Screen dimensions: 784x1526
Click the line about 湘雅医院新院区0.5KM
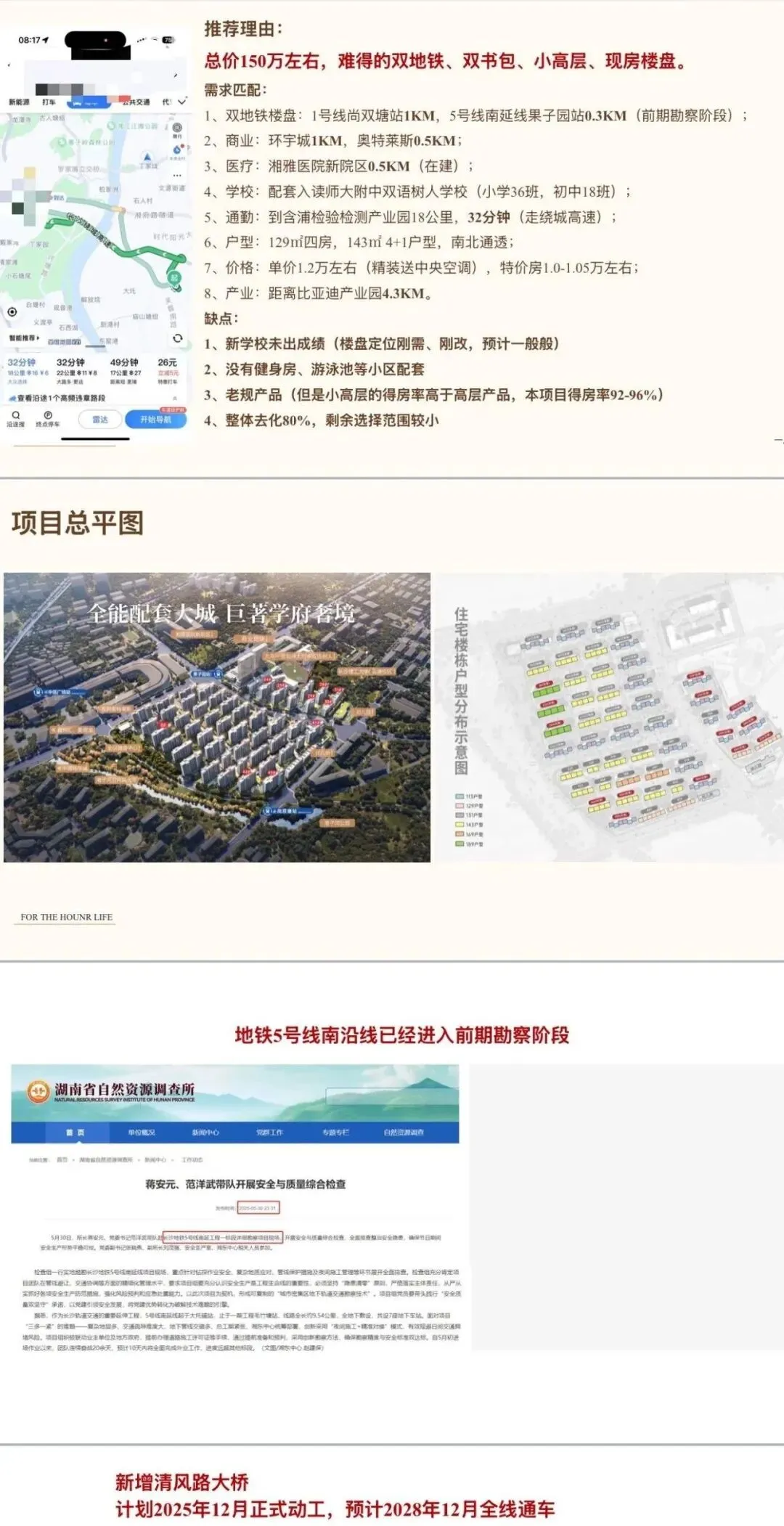click(x=338, y=166)
